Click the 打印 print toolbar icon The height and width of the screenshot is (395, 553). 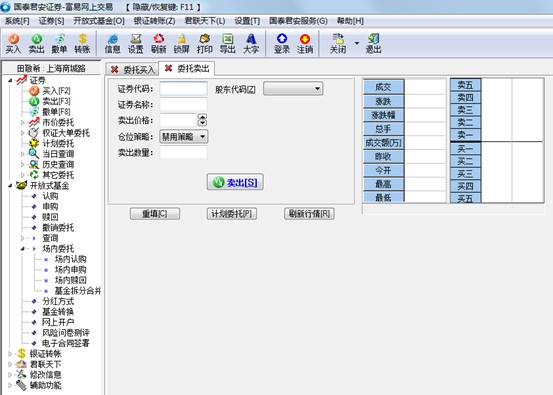[x=205, y=44]
